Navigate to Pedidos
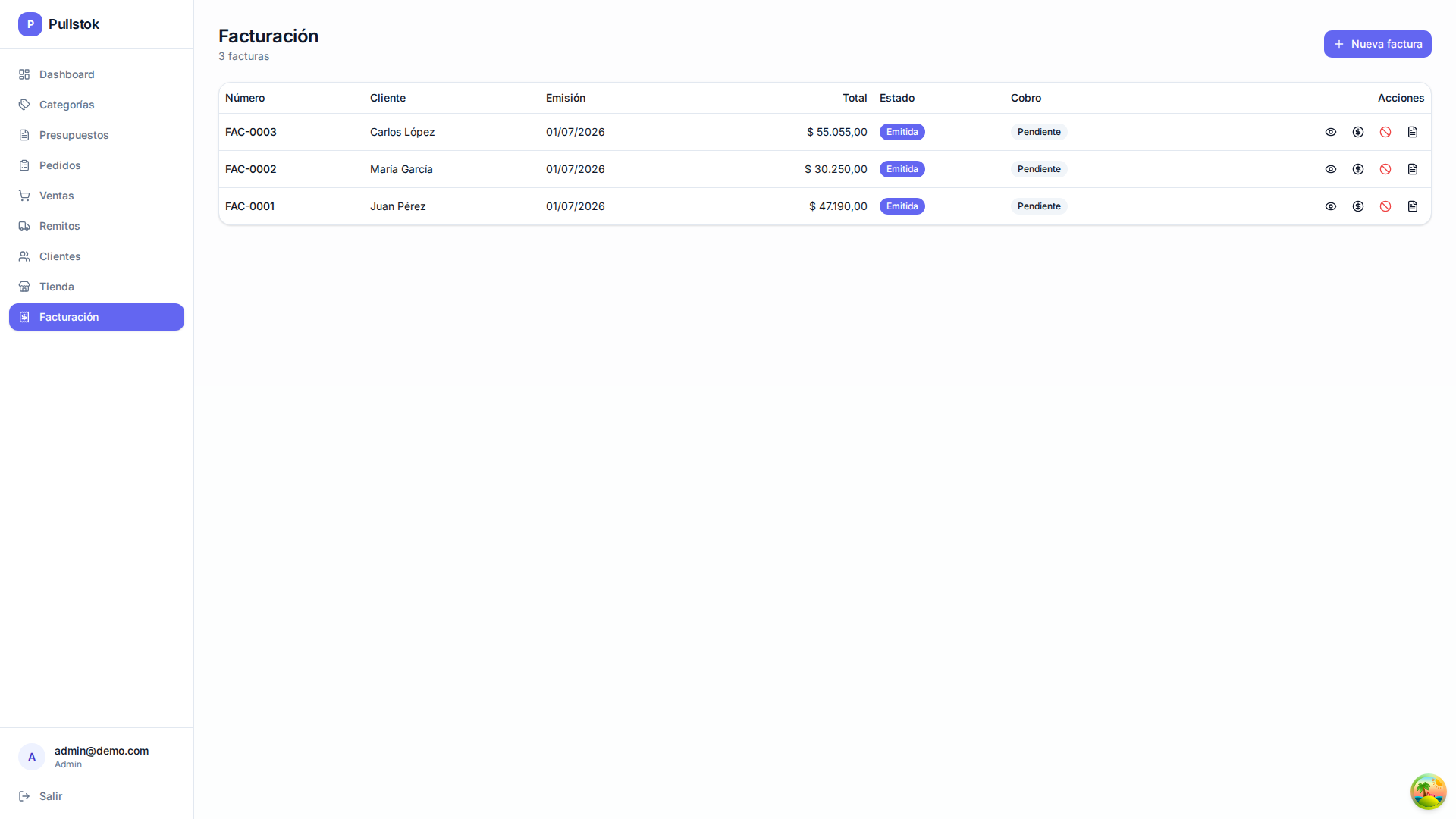 [96, 165]
